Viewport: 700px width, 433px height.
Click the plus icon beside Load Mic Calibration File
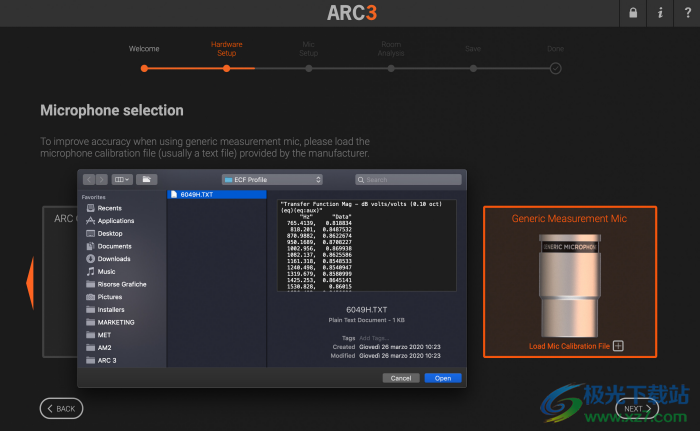(618, 346)
